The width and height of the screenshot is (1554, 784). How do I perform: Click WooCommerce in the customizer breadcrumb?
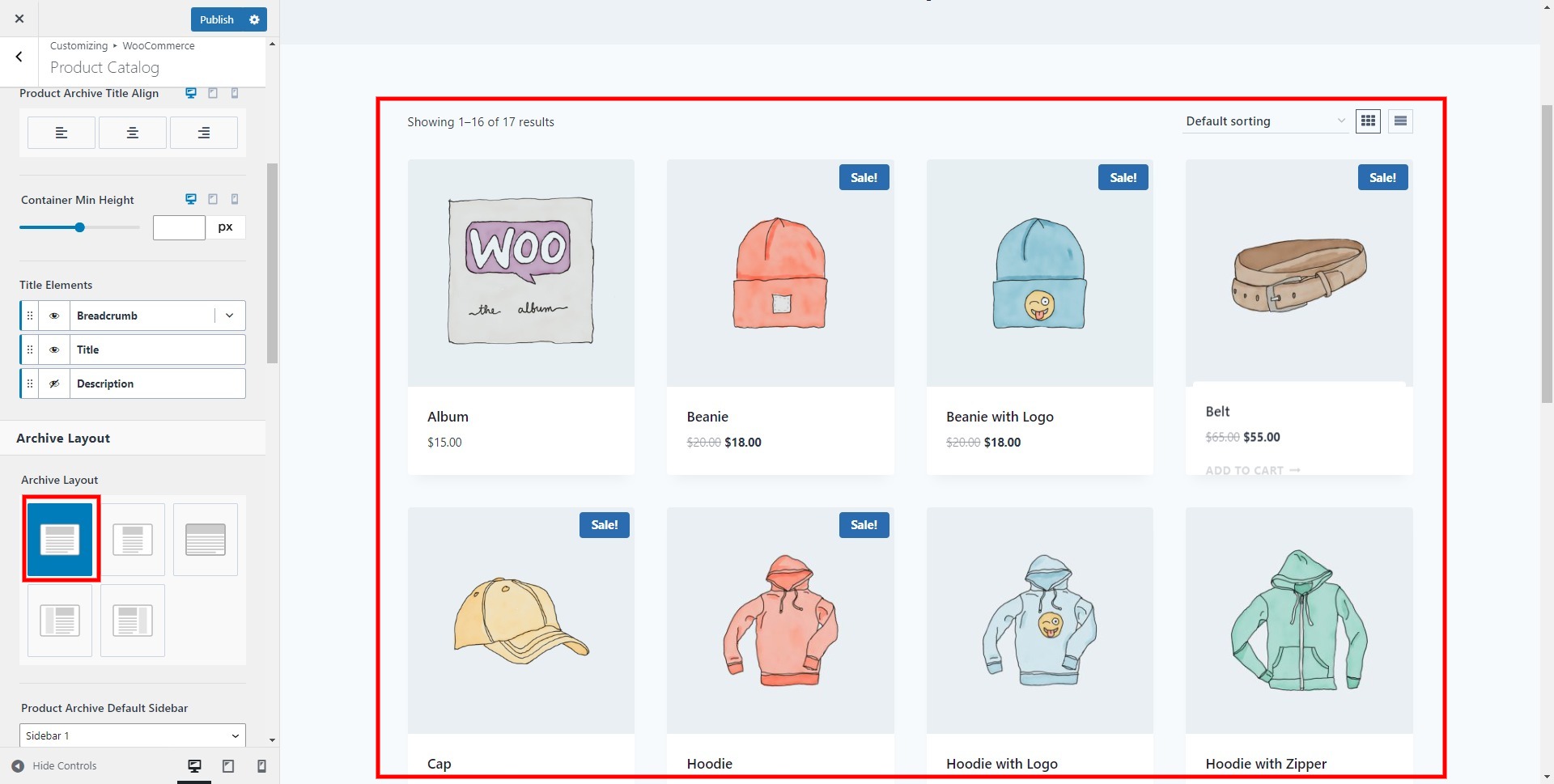(158, 45)
